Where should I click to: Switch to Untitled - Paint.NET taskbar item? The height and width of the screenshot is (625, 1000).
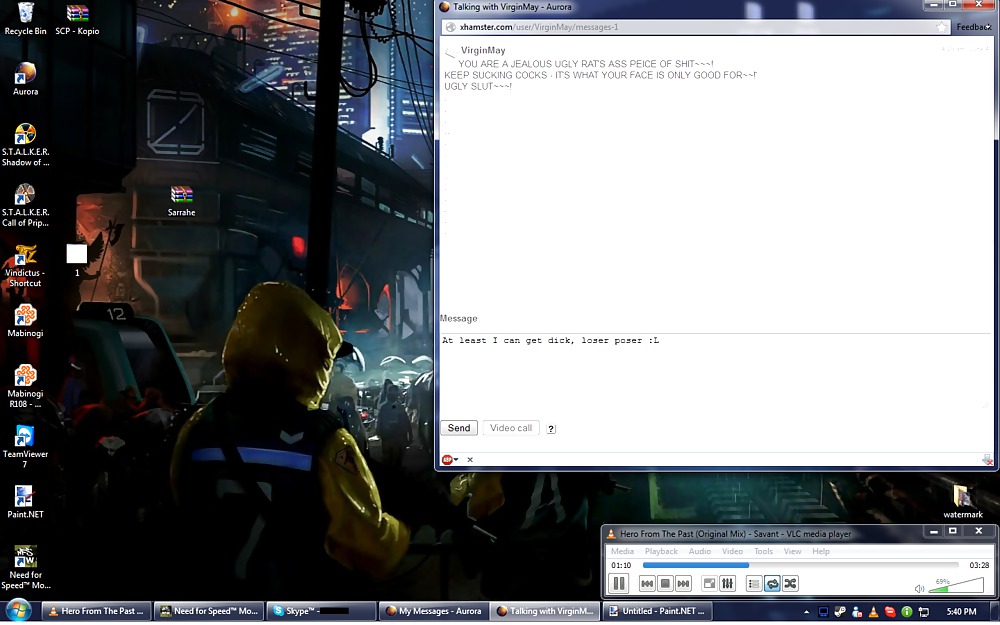(x=657, y=611)
